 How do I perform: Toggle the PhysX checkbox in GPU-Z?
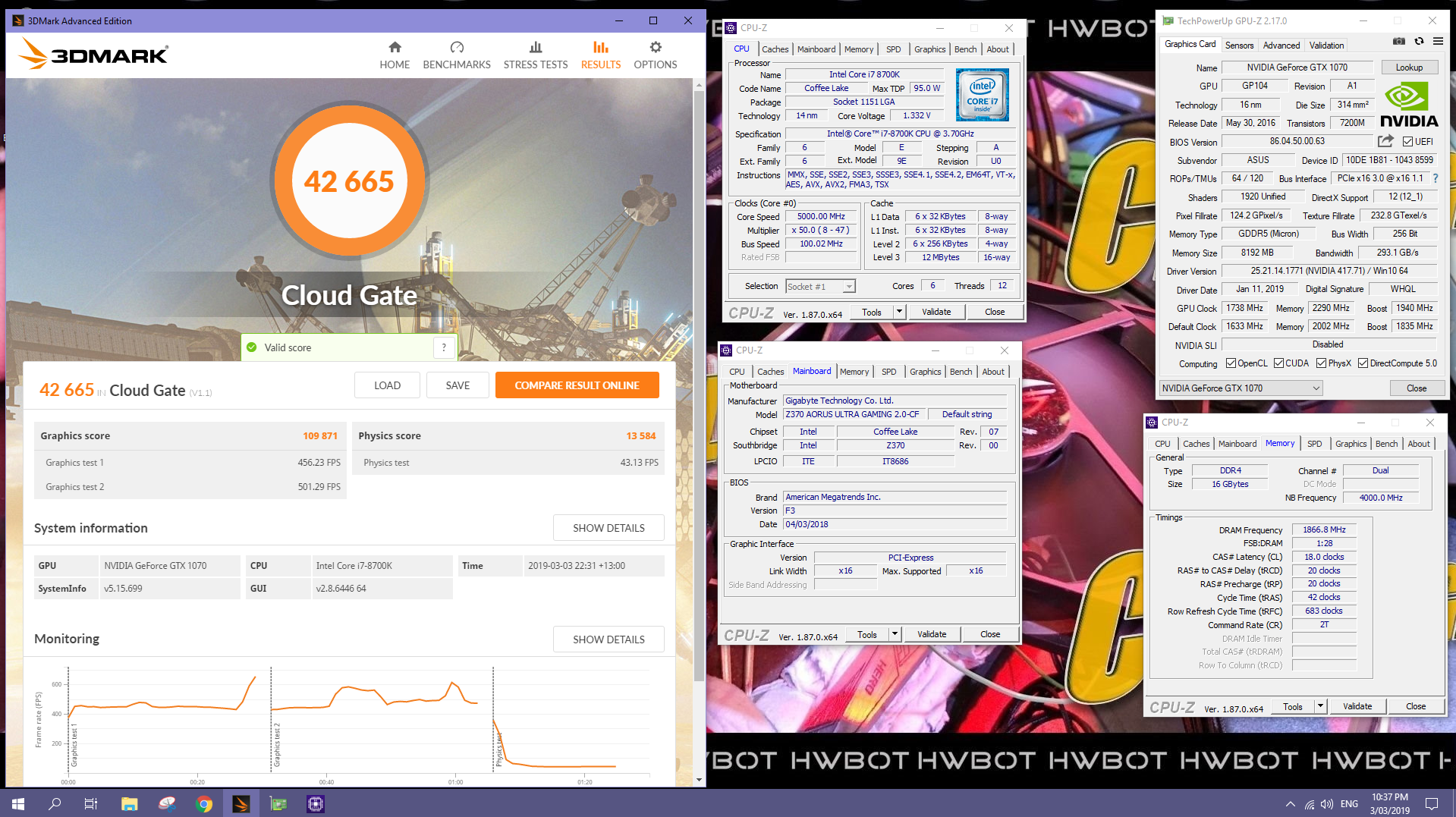(x=1321, y=363)
